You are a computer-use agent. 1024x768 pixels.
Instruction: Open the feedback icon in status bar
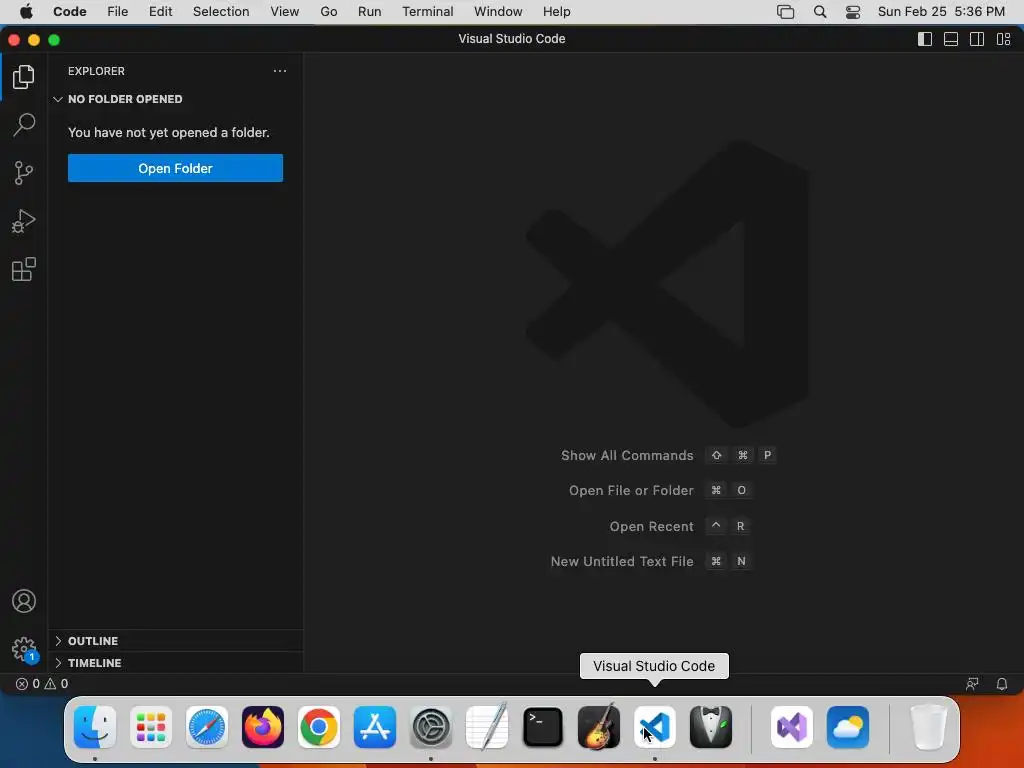972,684
